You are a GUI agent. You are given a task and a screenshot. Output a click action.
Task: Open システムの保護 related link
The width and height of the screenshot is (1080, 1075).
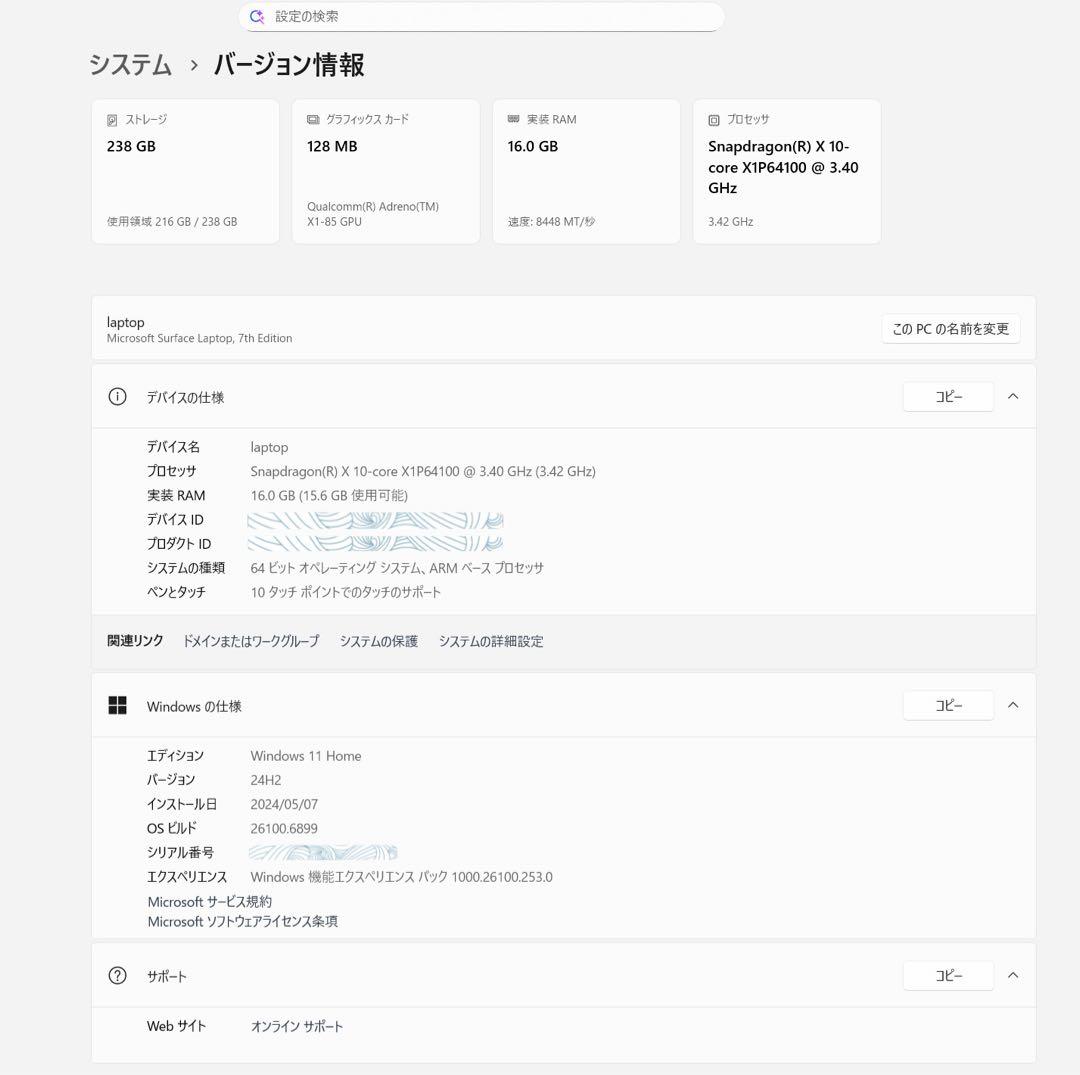tap(379, 642)
